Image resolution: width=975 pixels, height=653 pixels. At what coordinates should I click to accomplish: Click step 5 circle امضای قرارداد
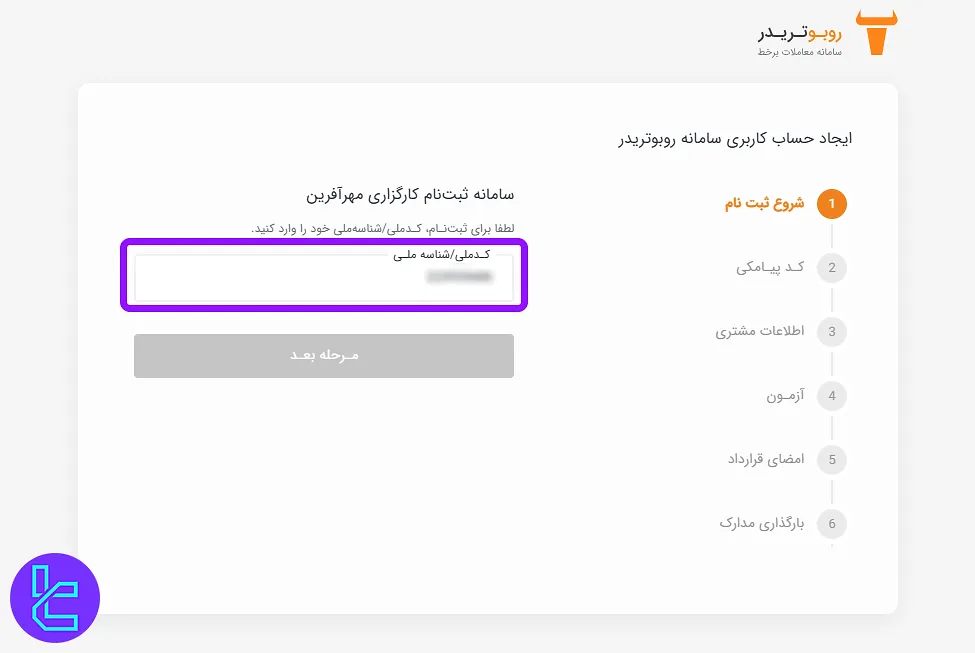(x=831, y=459)
